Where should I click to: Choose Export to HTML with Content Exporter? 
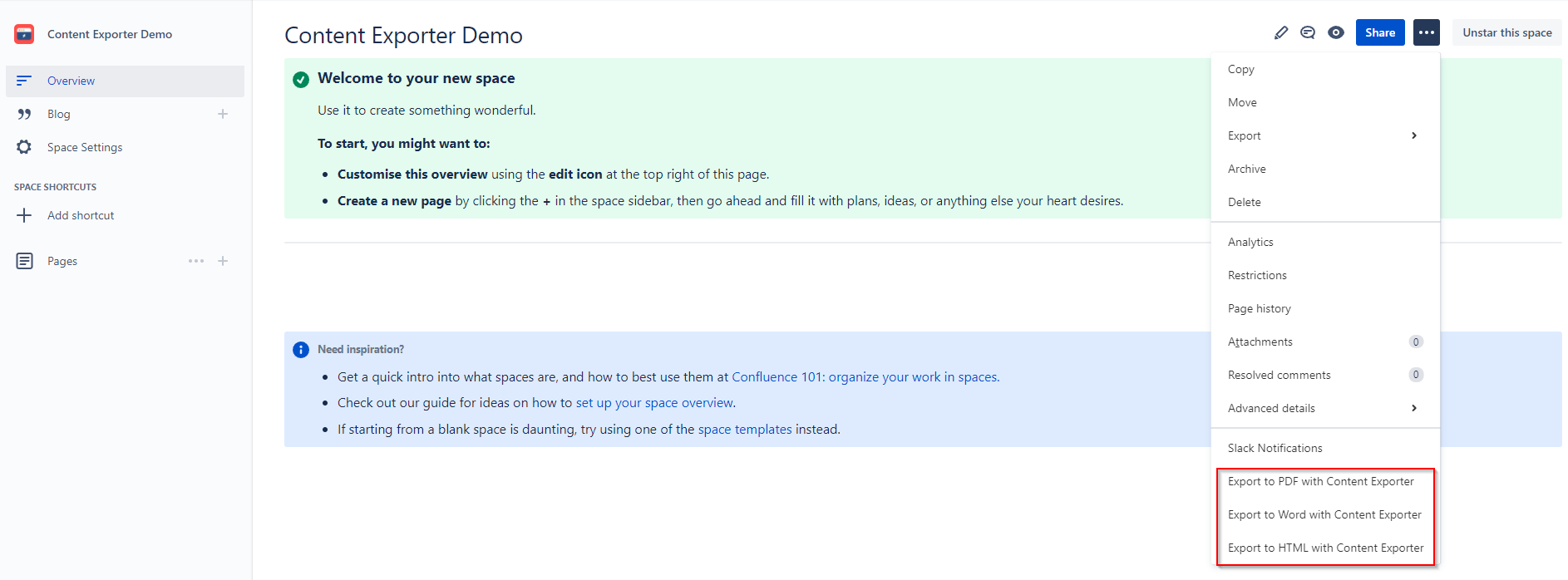point(1325,548)
